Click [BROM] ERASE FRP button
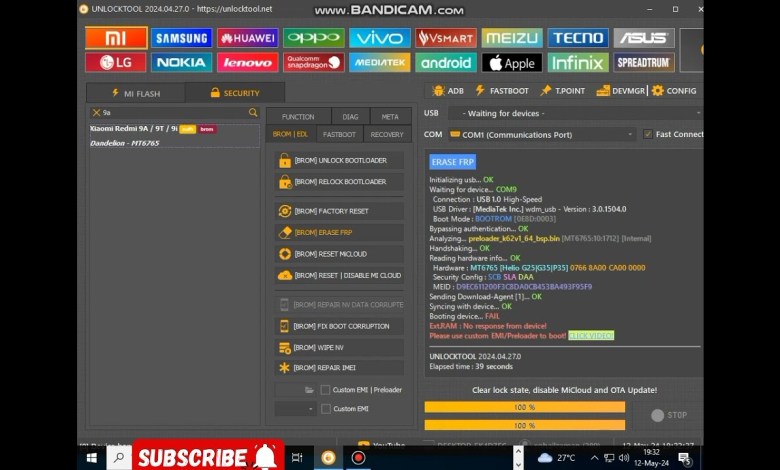 339,233
